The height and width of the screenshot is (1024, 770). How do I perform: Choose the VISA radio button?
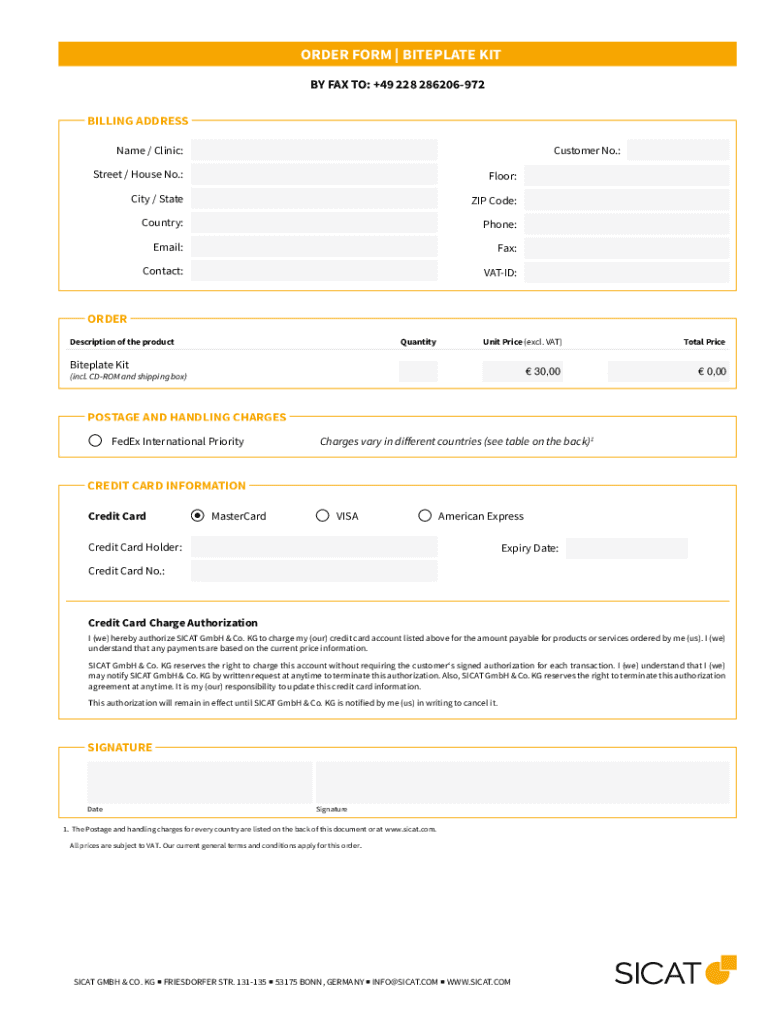point(322,516)
